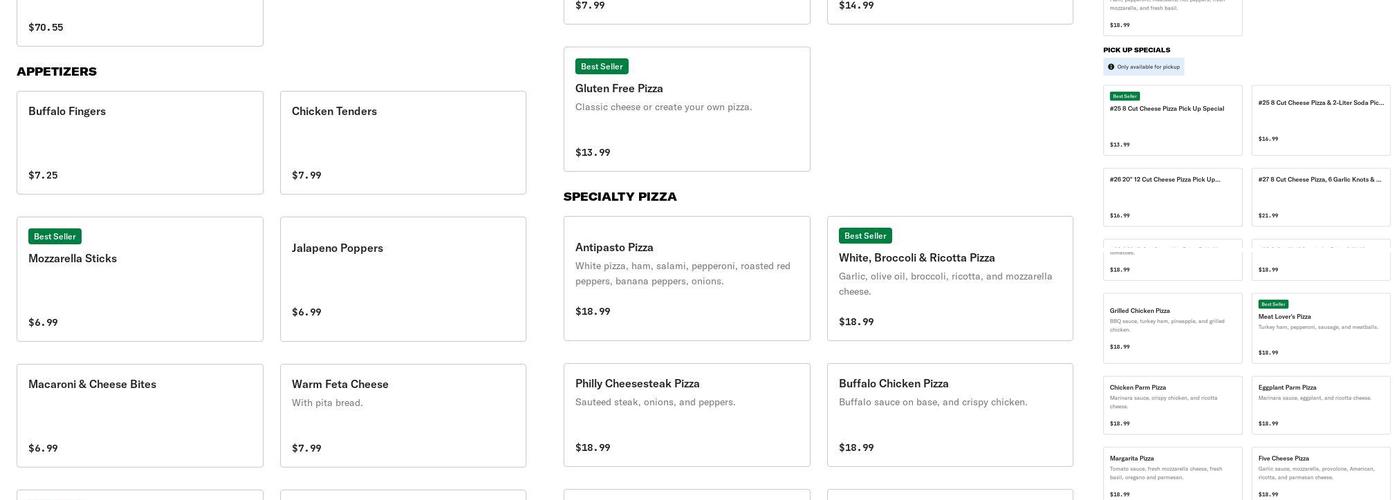The image size is (1400, 500).
Task: Open Chicken Parm Pizza in small menu
Action: pos(1172,404)
